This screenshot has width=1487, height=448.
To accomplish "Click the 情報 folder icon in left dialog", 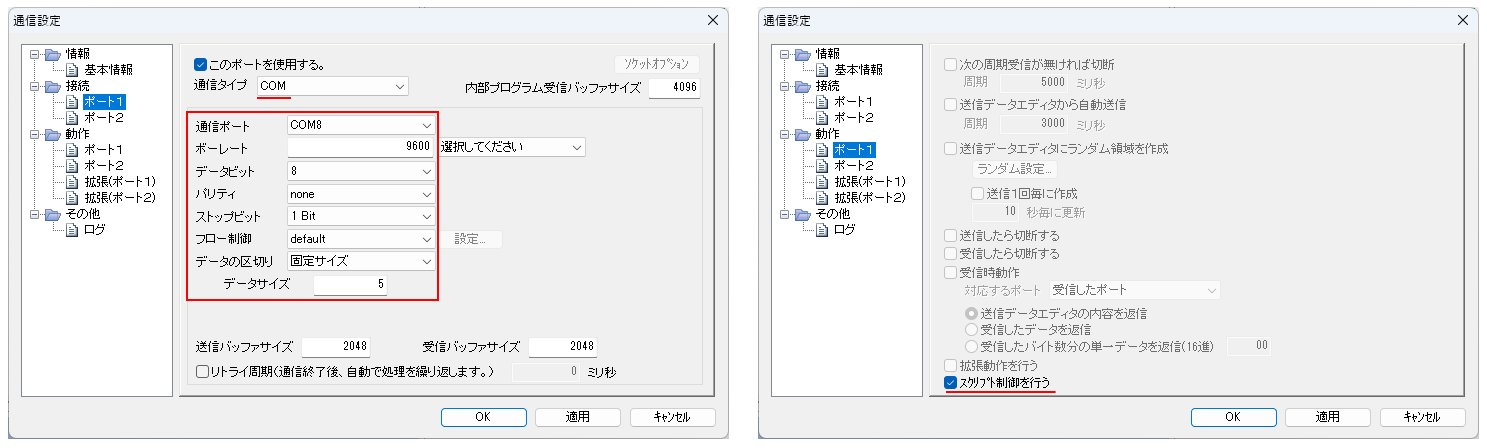I will (x=52, y=54).
